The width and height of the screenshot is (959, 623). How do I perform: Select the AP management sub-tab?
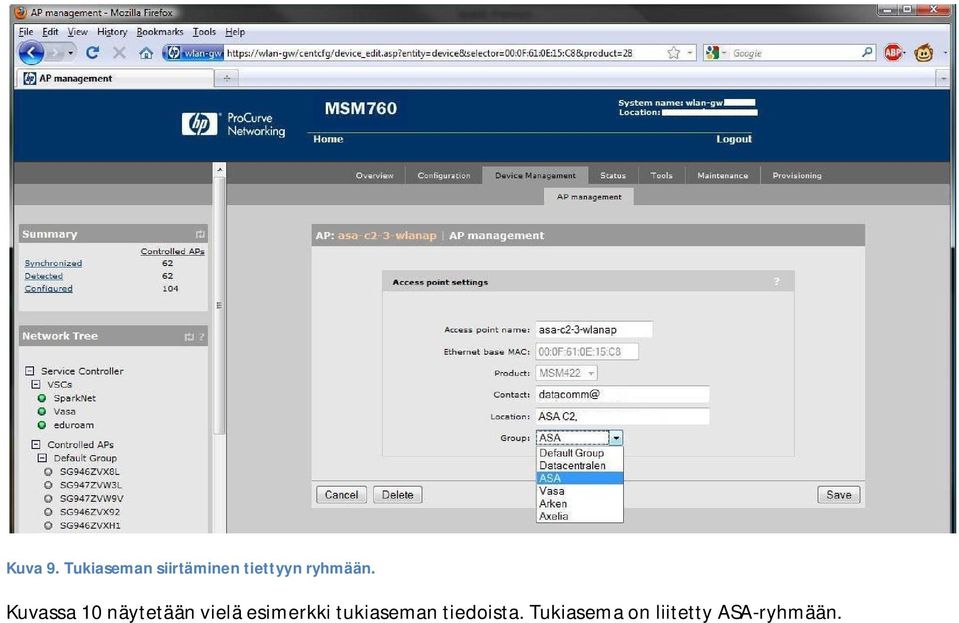pos(588,197)
